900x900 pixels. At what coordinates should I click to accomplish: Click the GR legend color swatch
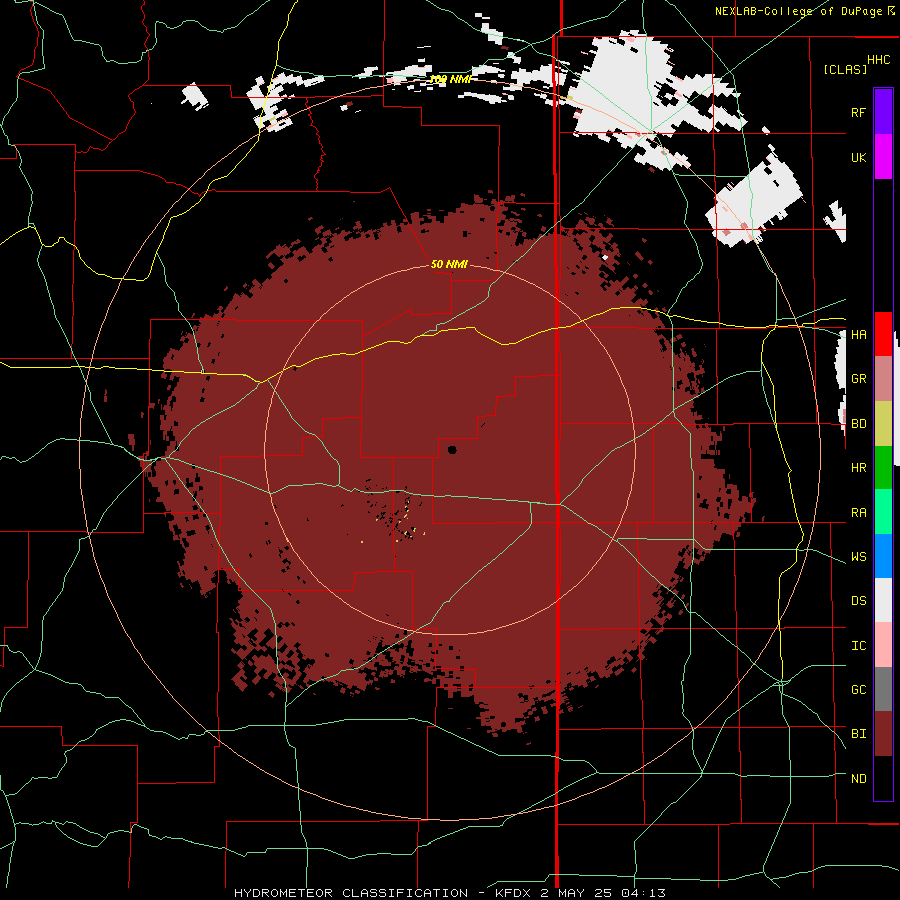coord(883,379)
